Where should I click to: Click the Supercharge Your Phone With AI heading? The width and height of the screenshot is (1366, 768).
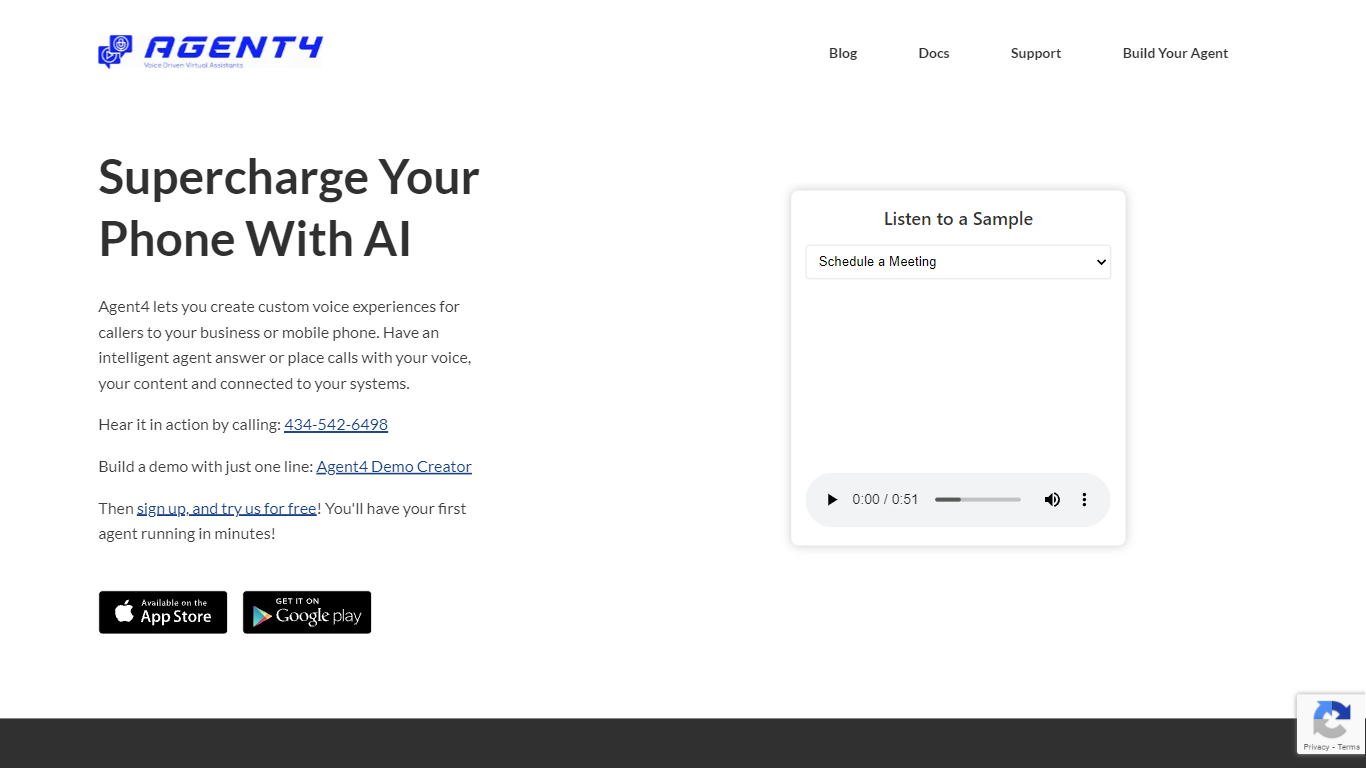point(289,208)
